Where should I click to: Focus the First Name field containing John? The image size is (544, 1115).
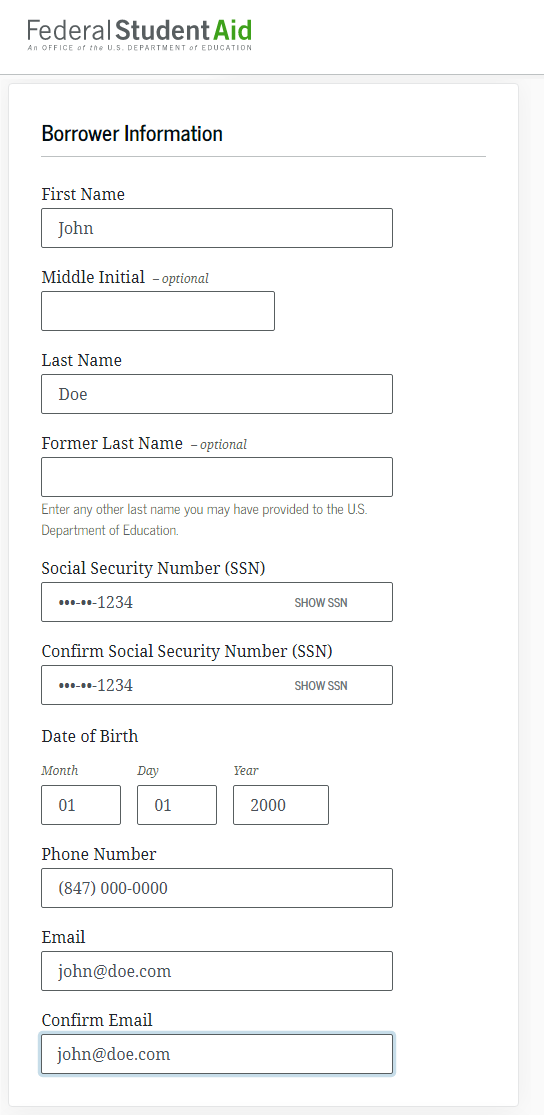click(x=217, y=228)
